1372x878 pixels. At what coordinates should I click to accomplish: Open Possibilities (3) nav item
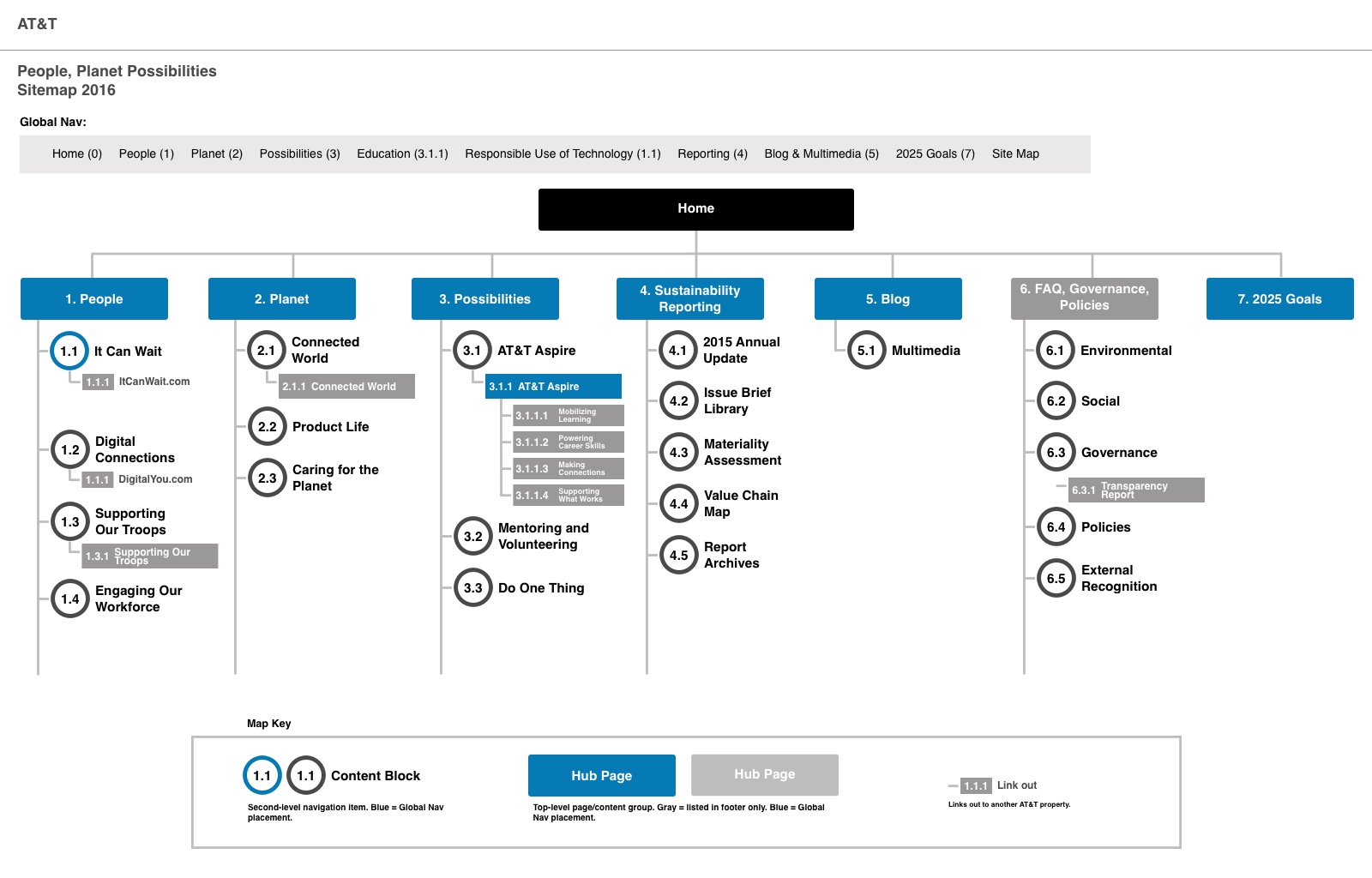(x=300, y=154)
